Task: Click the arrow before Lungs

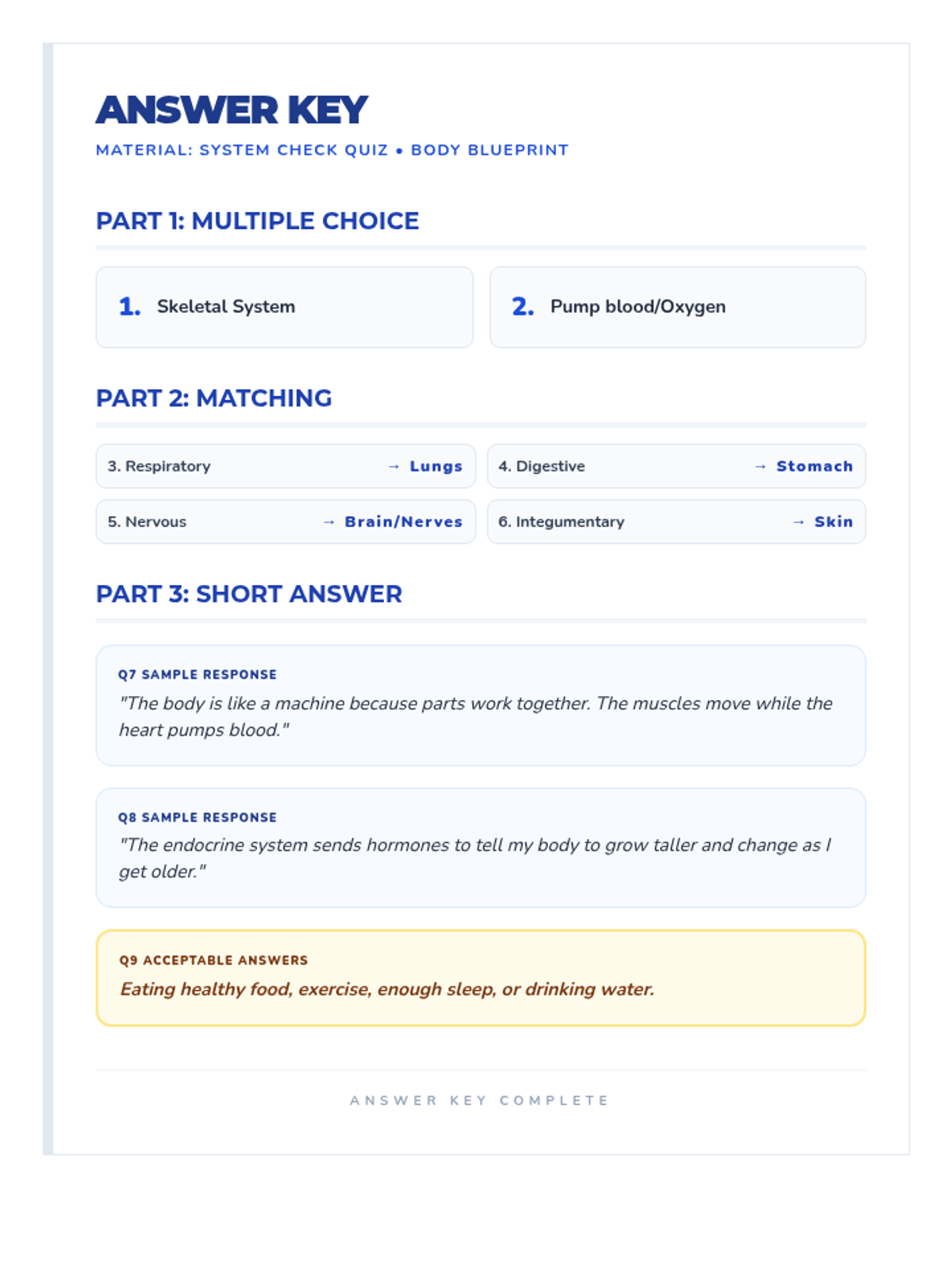Action: click(x=393, y=467)
